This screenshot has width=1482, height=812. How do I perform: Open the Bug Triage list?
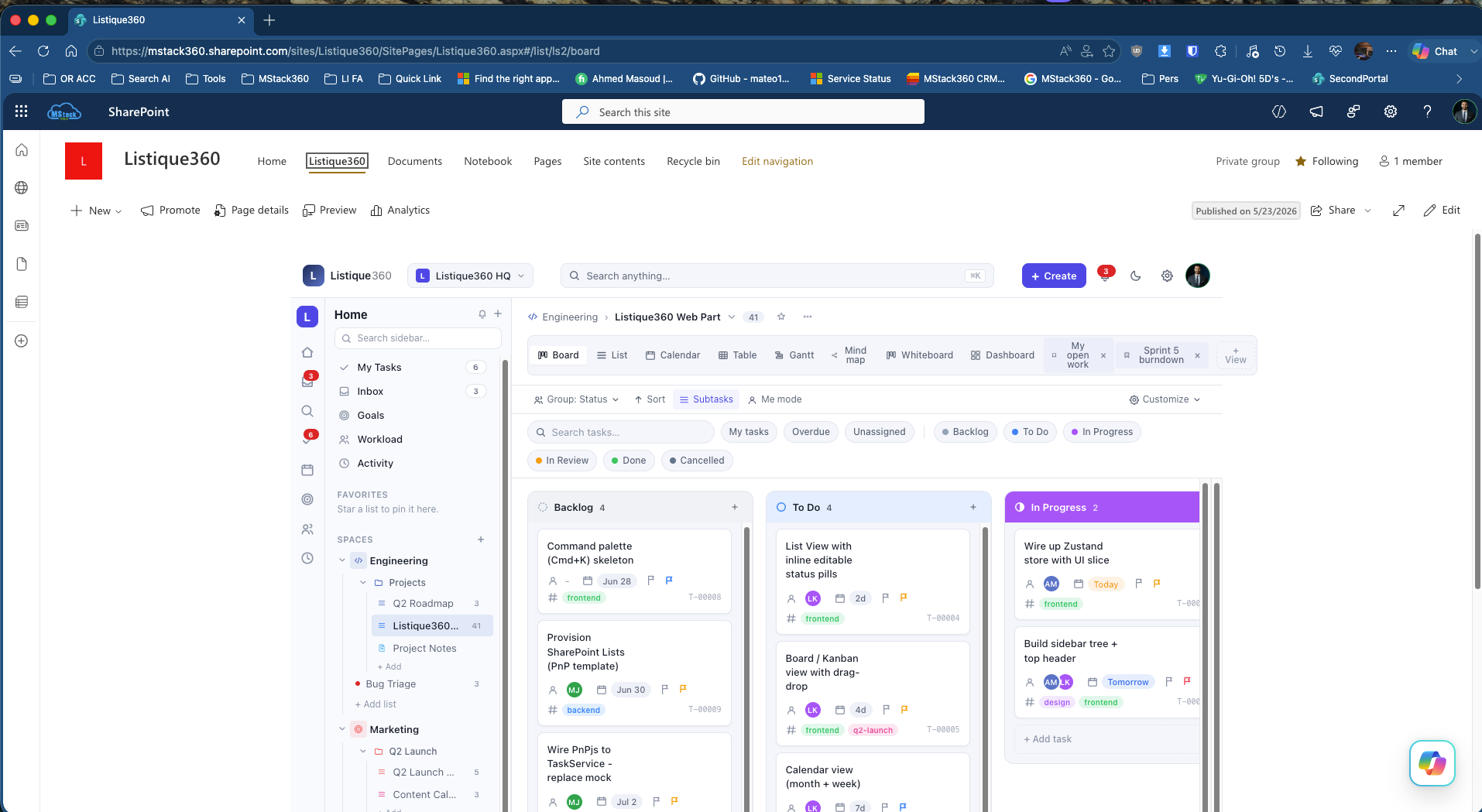(418, 684)
